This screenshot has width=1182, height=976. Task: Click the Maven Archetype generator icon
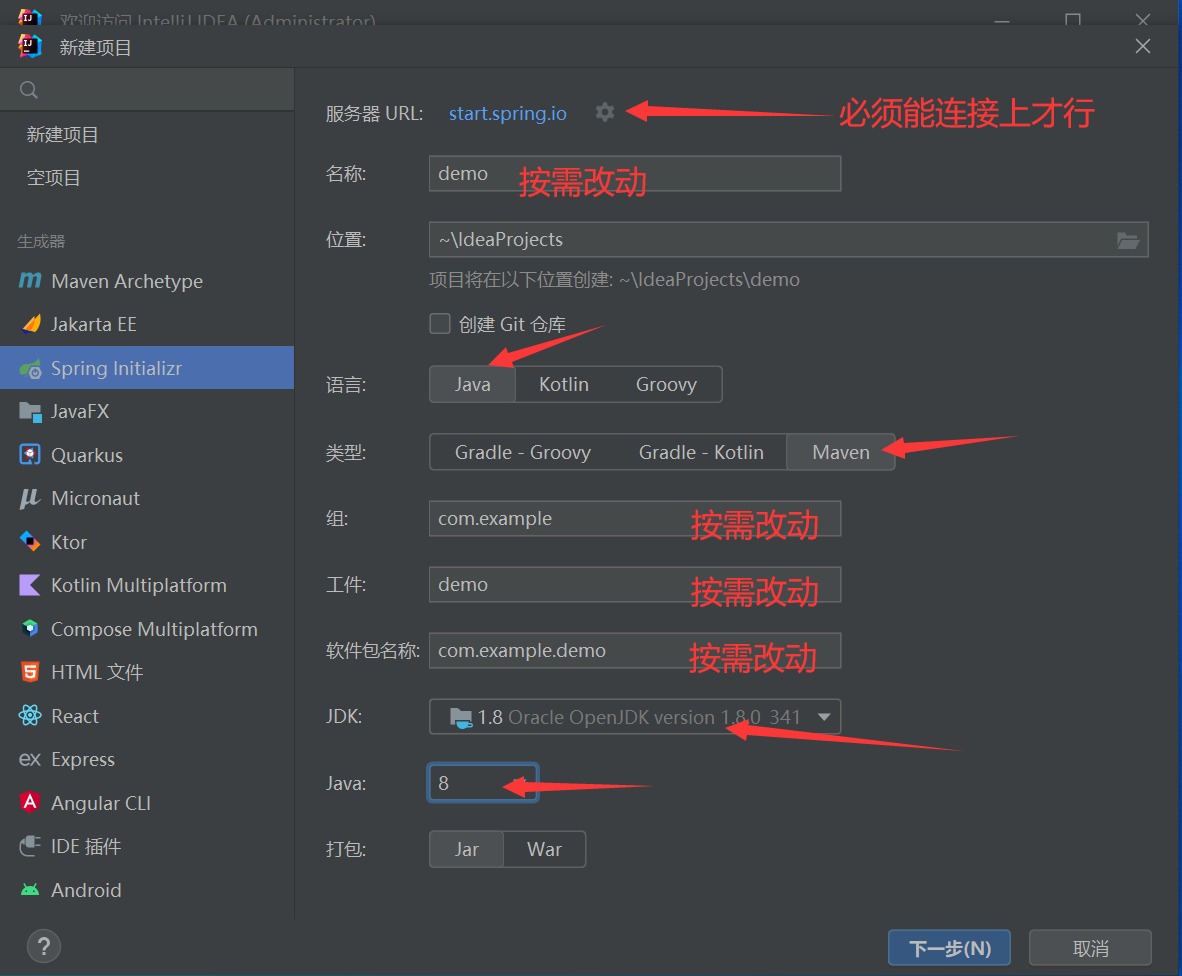30,281
